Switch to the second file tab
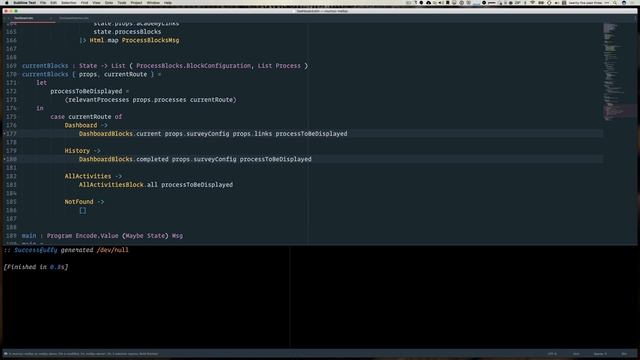 pyautogui.click(x=73, y=18)
